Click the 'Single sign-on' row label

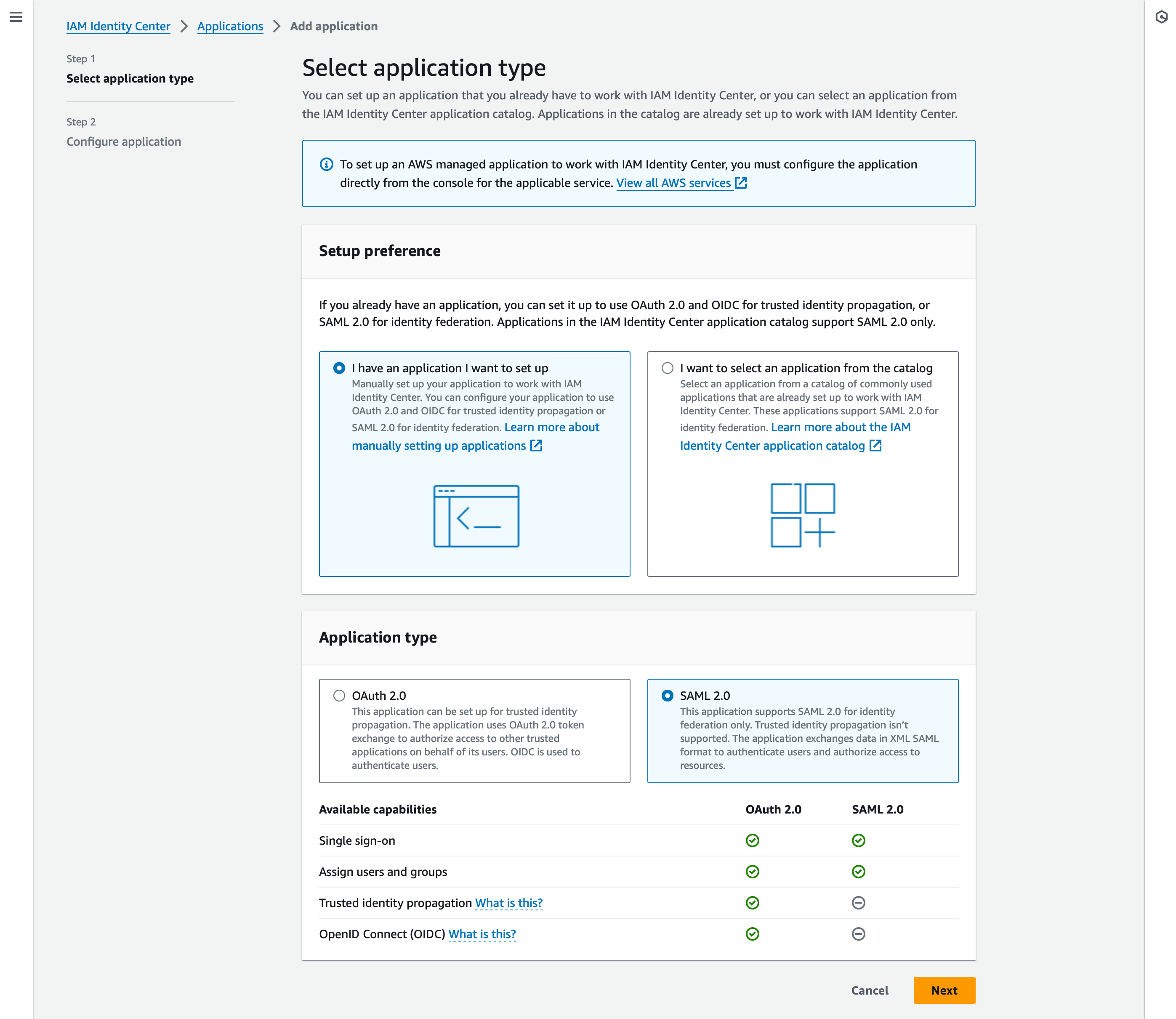coord(357,841)
